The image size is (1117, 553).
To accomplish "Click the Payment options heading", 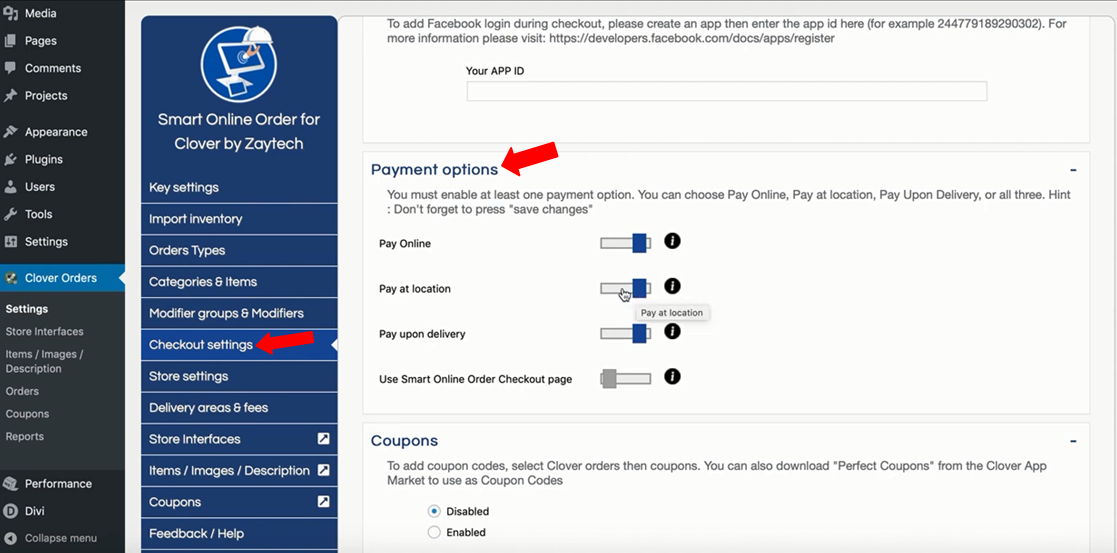I will click(x=434, y=170).
